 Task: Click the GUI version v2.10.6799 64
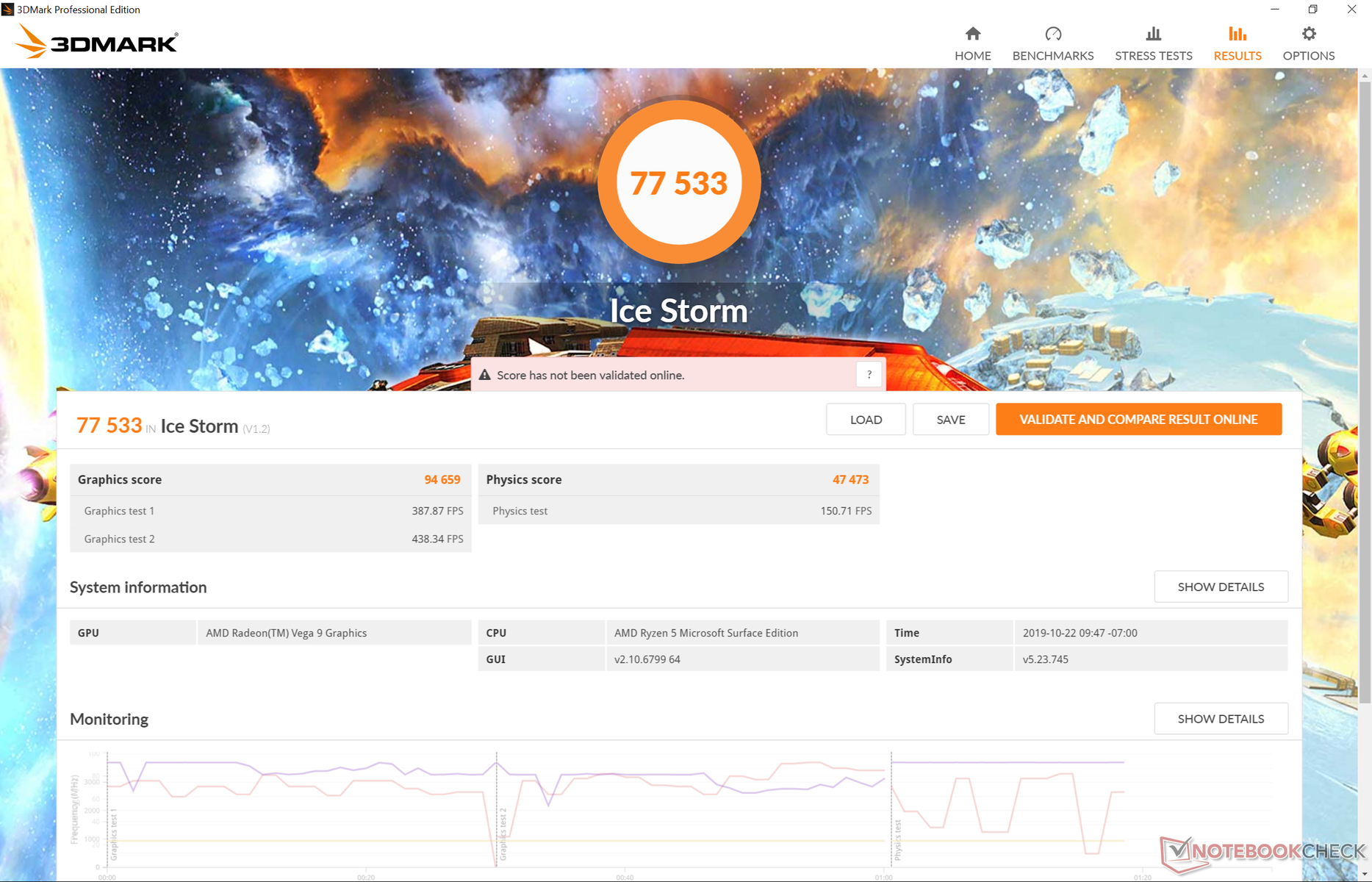pos(647,659)
